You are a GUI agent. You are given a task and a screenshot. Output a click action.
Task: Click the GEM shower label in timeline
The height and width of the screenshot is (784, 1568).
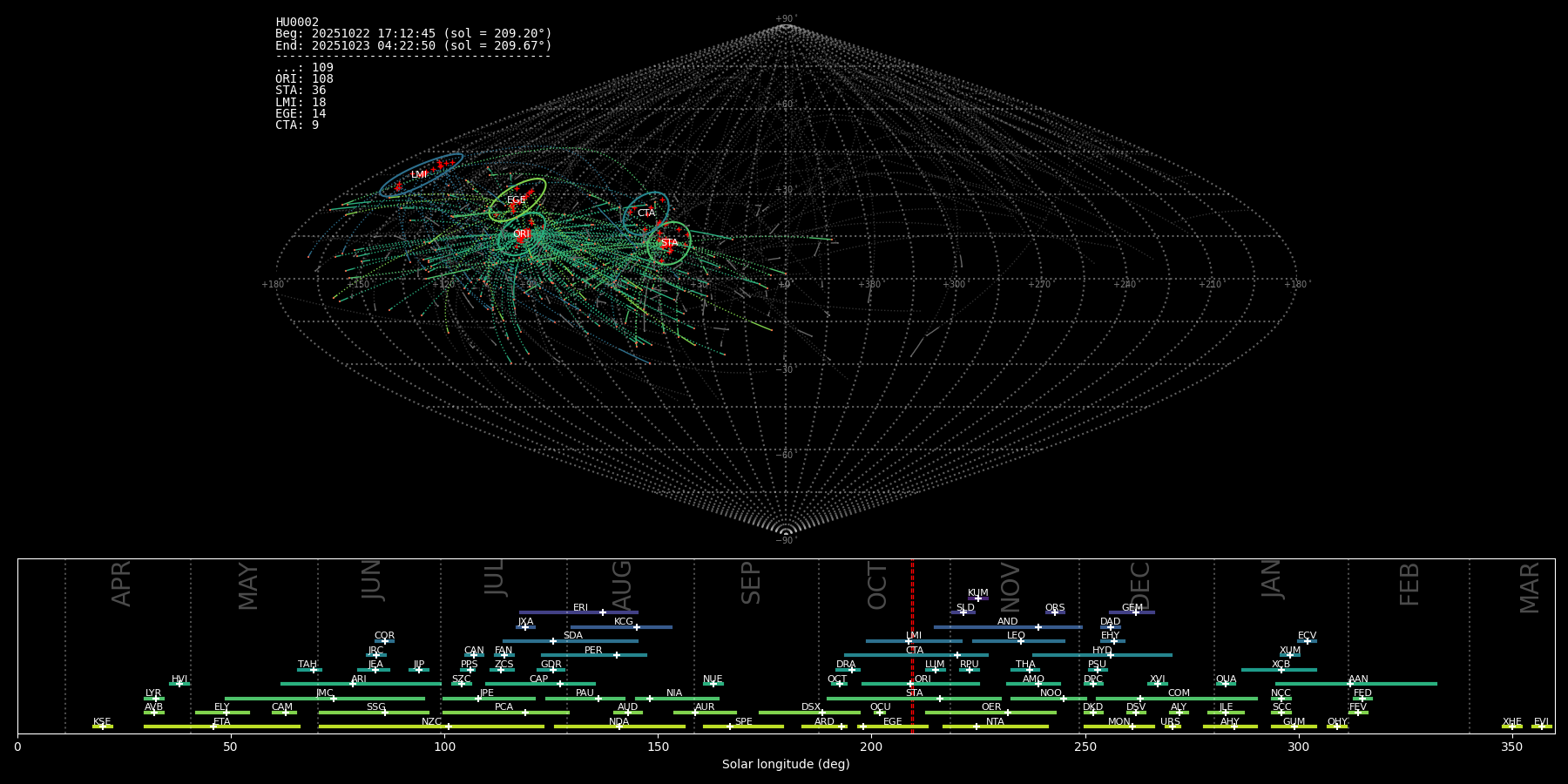[1132, 608]
